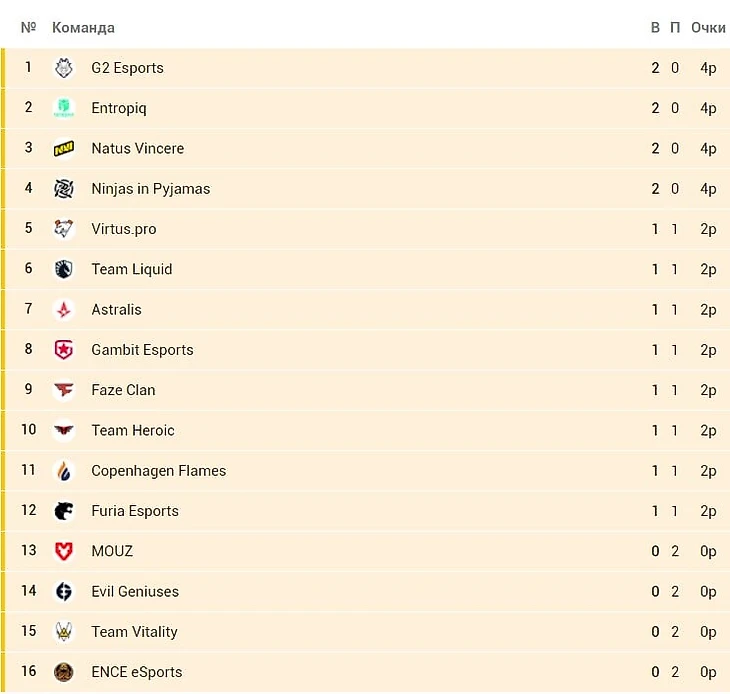Click the ENCE eSports logo icon

(64, 672)
